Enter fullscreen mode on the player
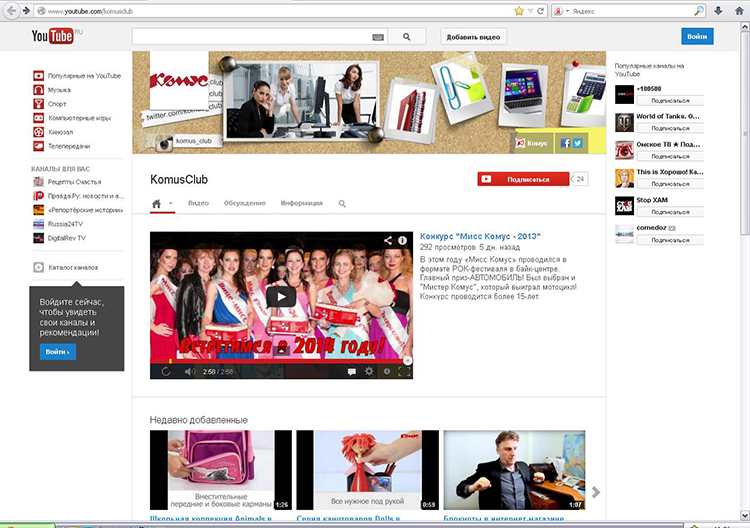The height and width of the screenshot is (528, 750). point(404,372)
